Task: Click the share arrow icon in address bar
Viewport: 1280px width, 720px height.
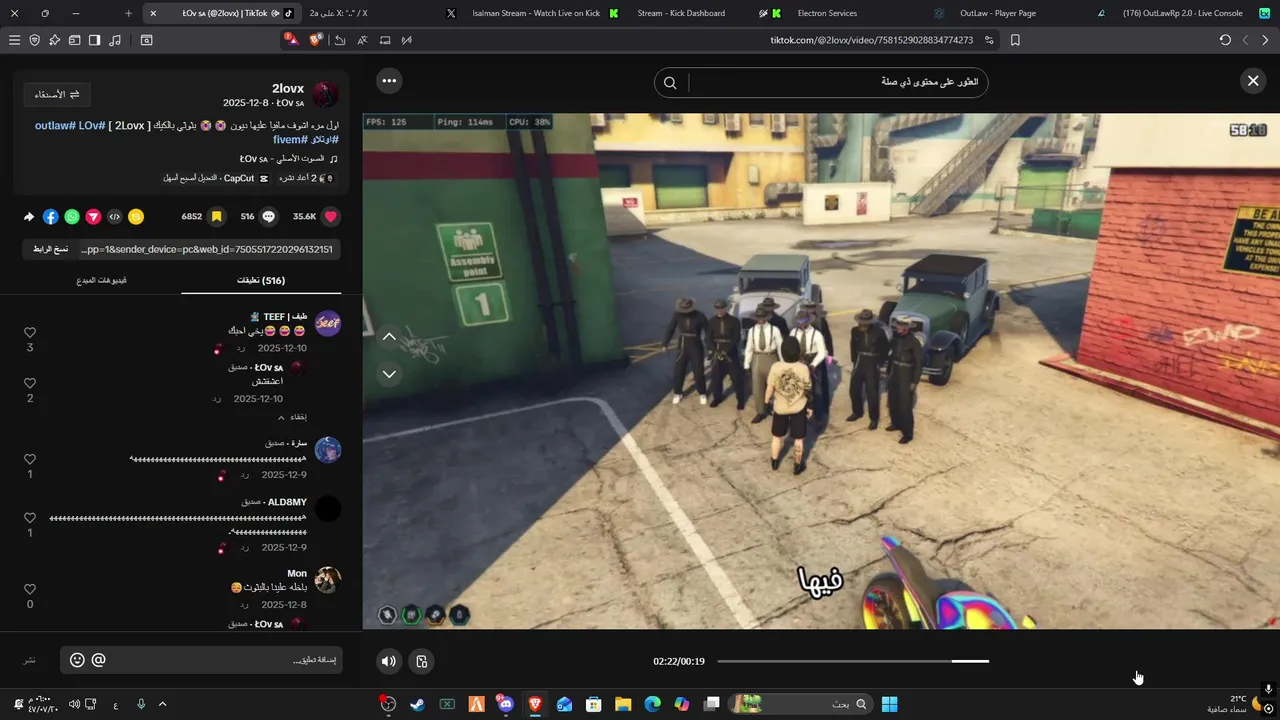Action: coord(340,40)
